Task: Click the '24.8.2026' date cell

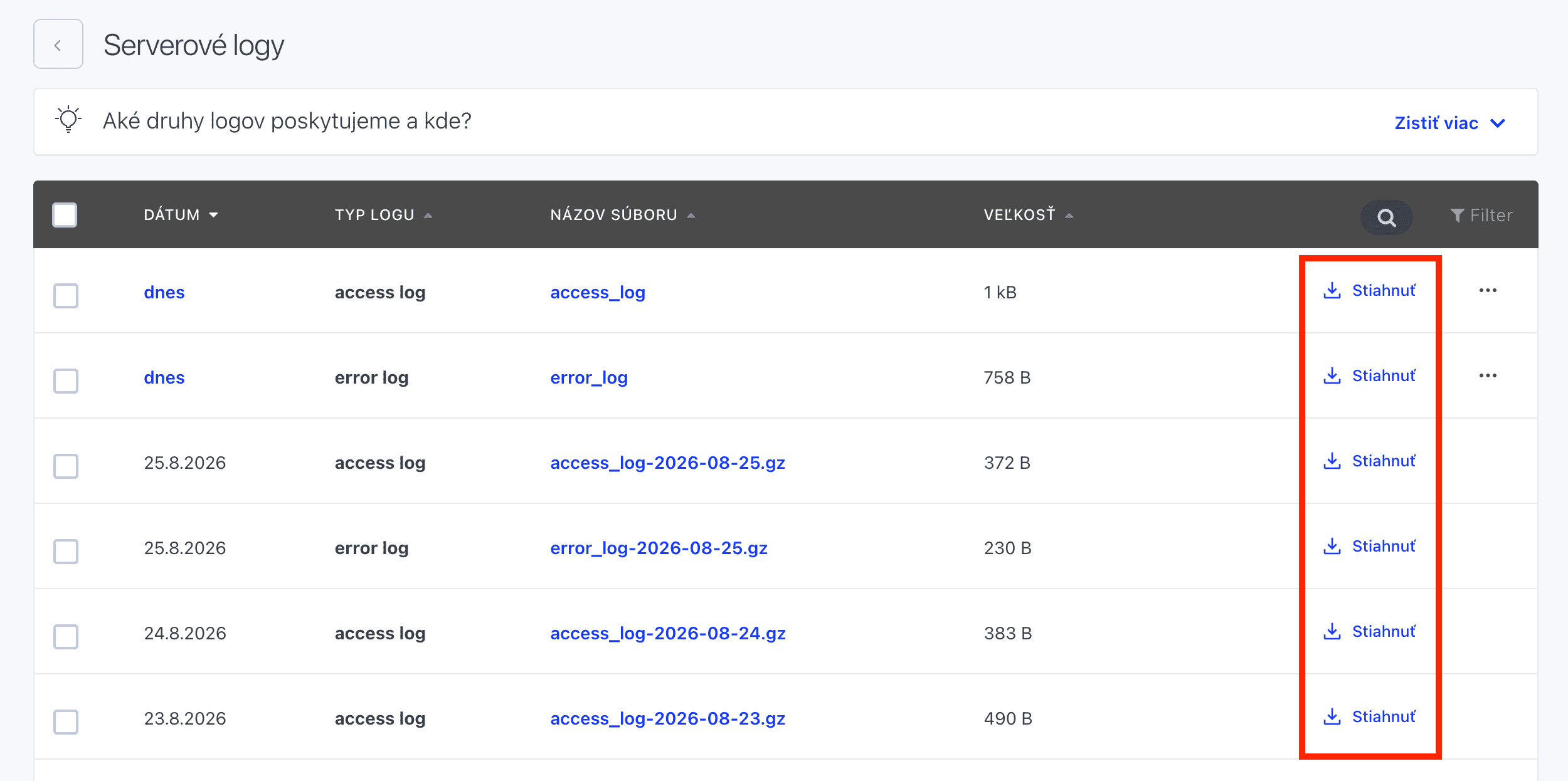Action: (185, 634)
